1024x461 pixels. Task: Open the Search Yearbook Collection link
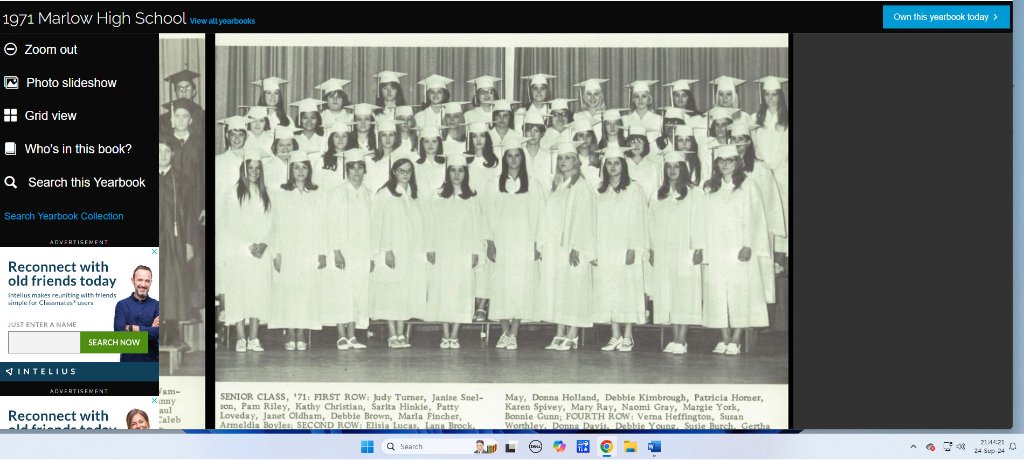click(64, 216)
